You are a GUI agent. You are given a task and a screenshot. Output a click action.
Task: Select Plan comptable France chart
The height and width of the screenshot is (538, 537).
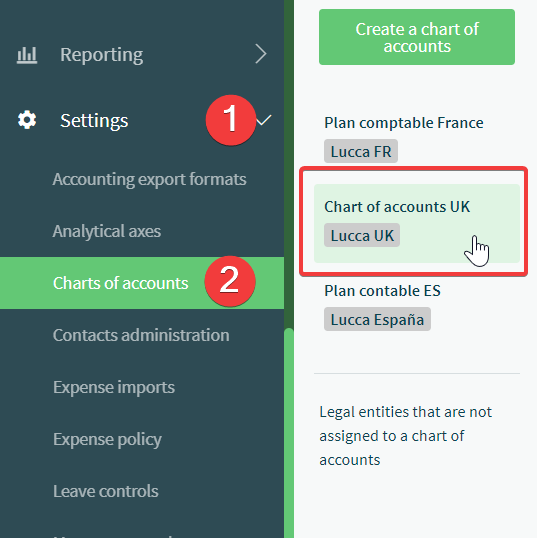[404, 123]
